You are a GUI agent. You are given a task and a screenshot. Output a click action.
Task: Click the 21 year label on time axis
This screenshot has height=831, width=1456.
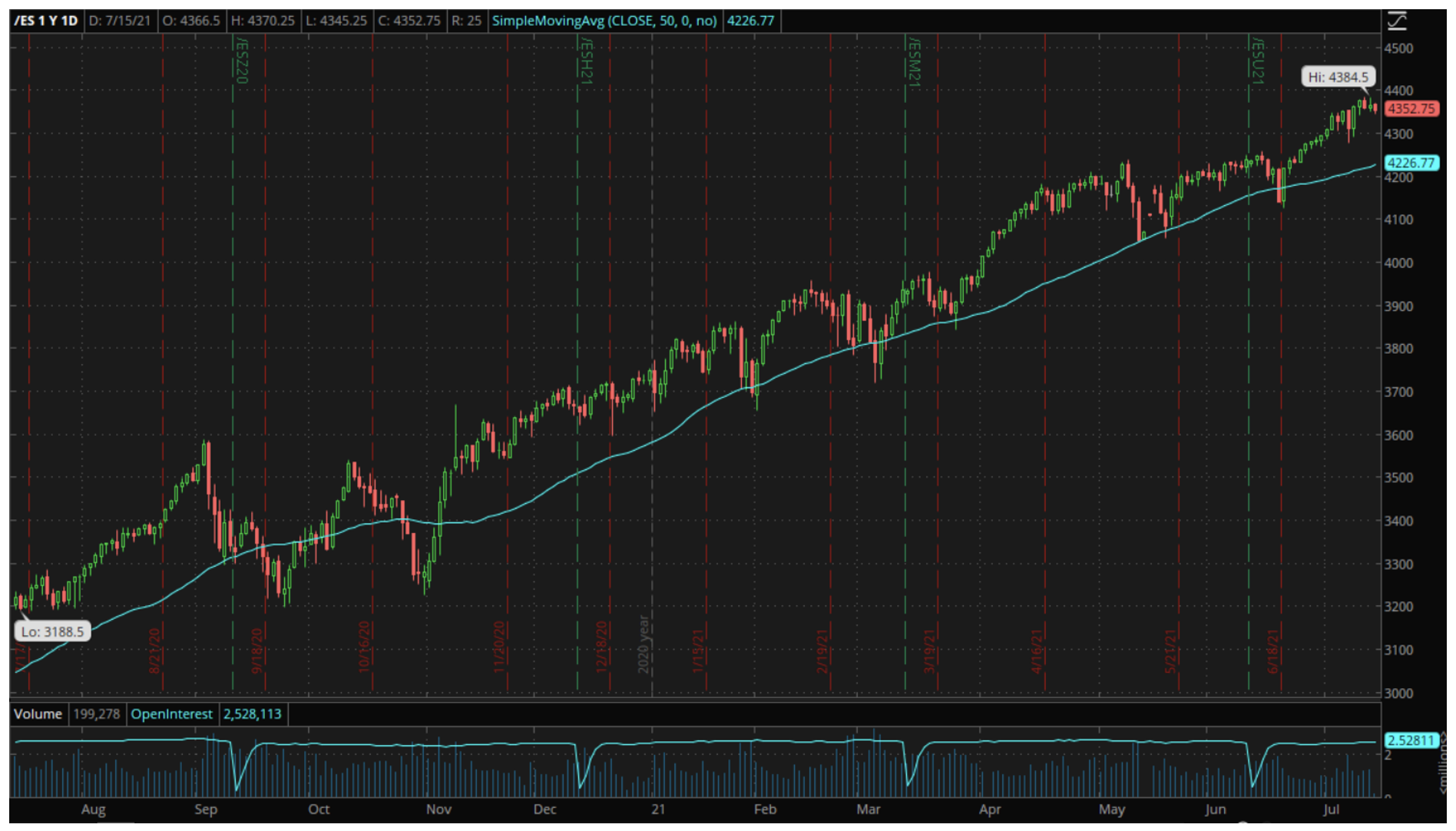click(x=658, y=809)
